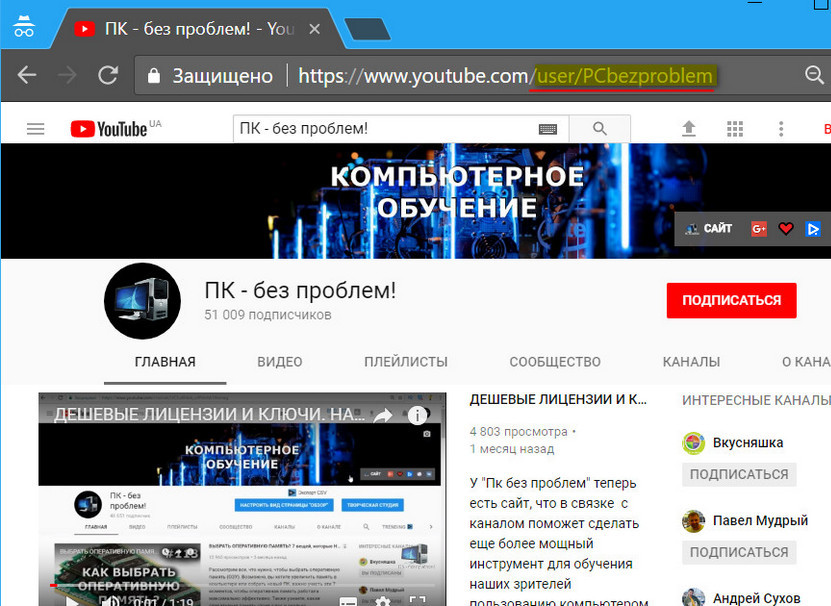Click the upload video icon

point(688,128)
